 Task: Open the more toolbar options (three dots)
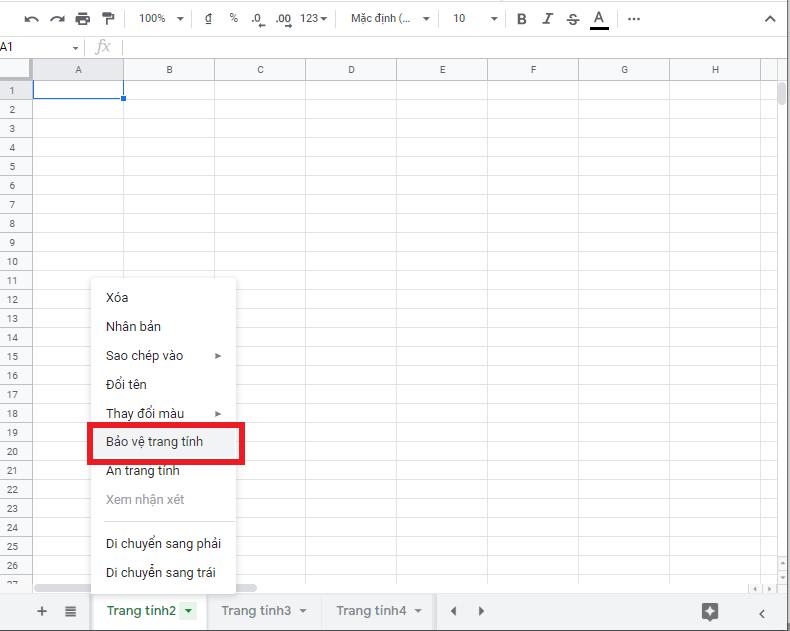[634, 19]
